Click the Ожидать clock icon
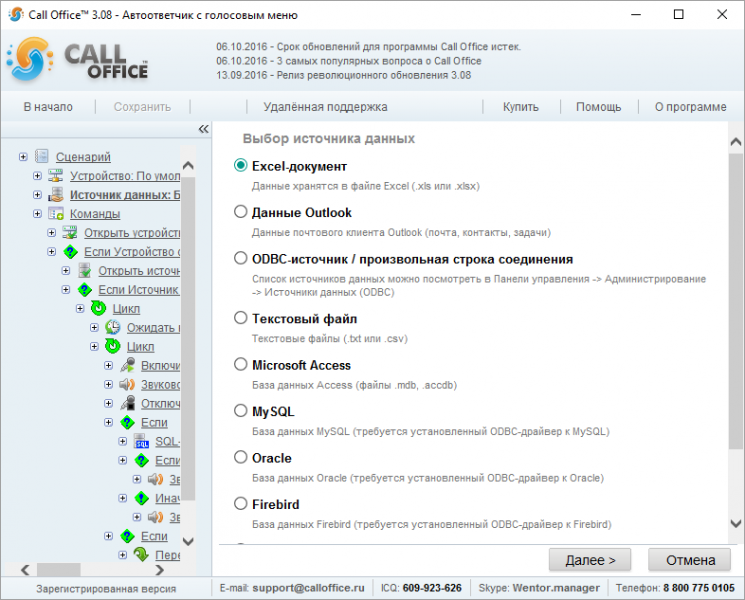 tap(113, 327)
